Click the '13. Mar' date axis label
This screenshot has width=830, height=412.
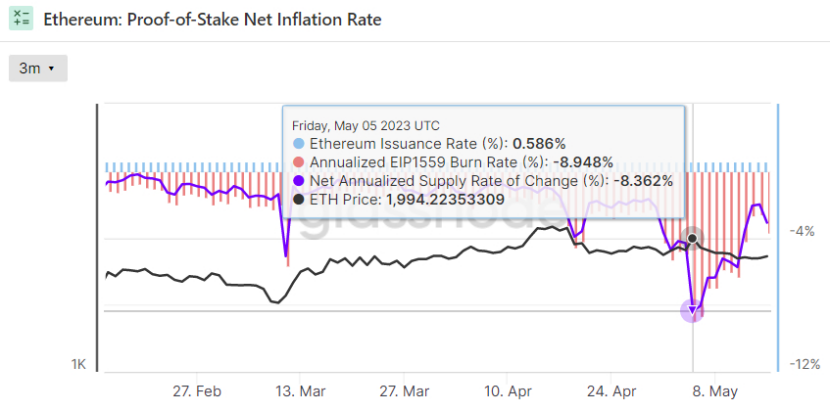pyautogui.click(x=301, y=389)
